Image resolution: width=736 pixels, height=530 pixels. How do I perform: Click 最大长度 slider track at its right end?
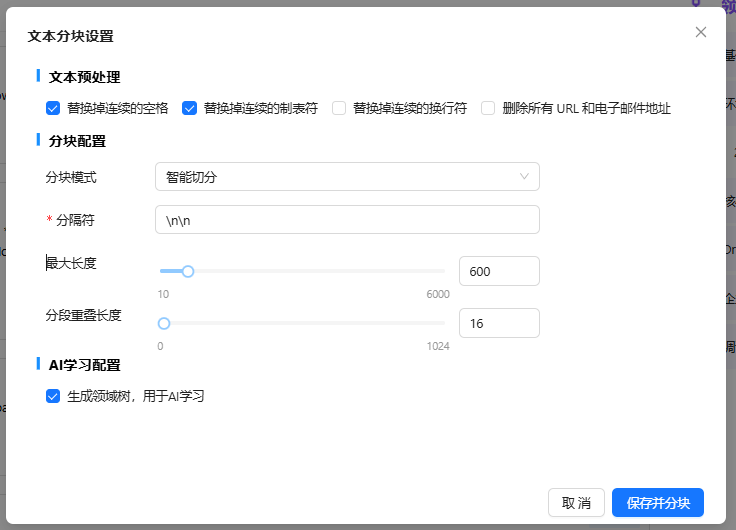coord(443,271)
